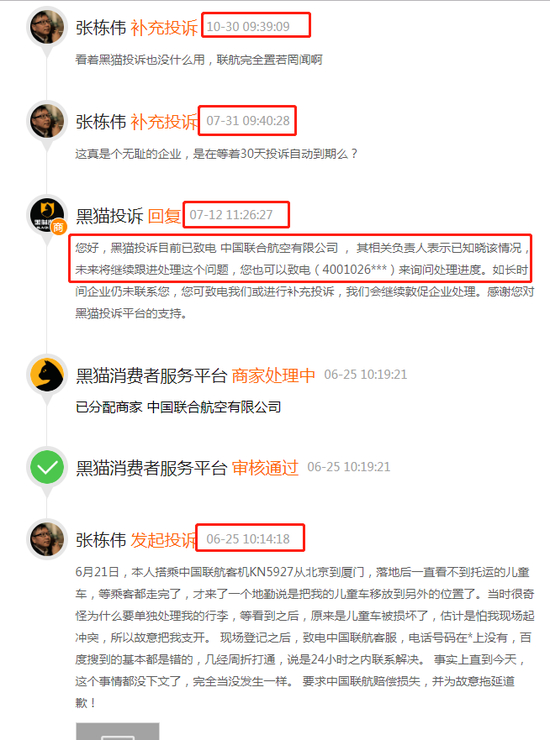Click the orange 商 badge on avatar
The height and width of the screenshot is (740, 550).
[59, 227]
